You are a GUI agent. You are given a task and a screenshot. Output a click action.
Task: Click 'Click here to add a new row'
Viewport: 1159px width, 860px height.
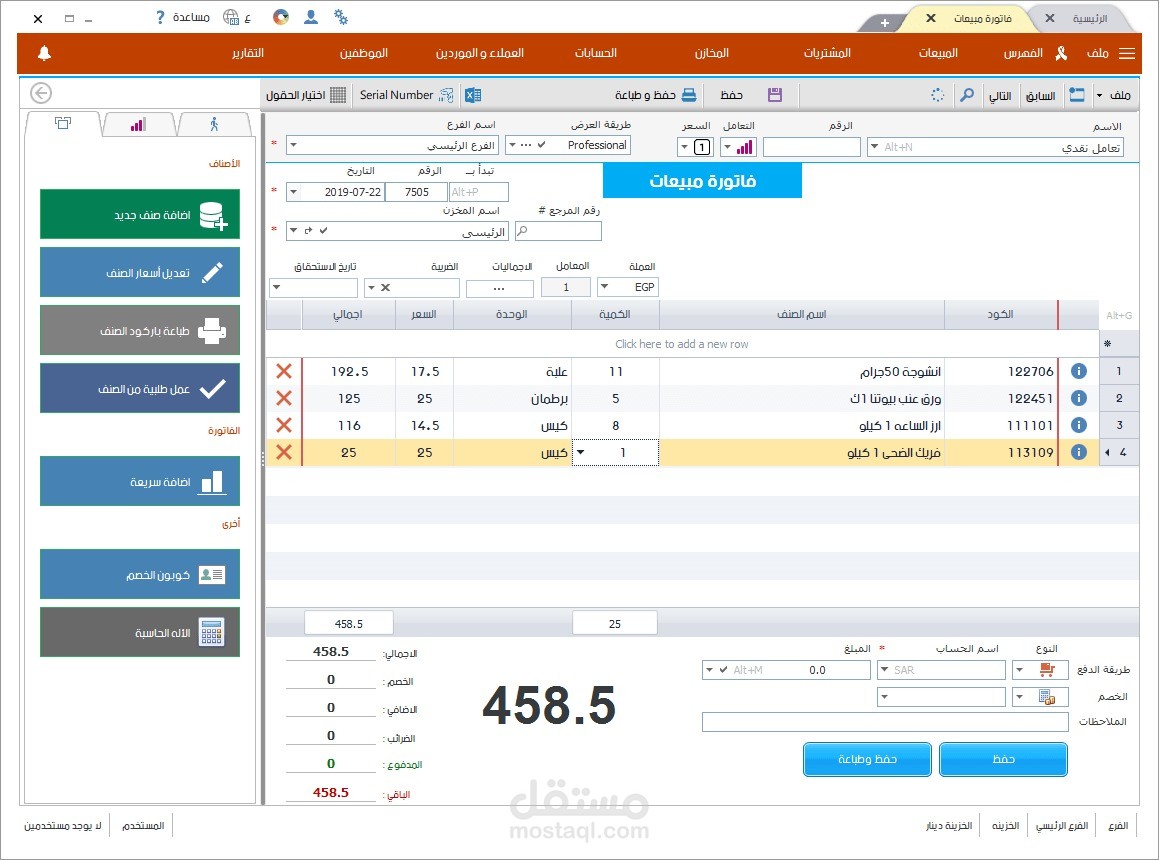click(x=682, y=344)
